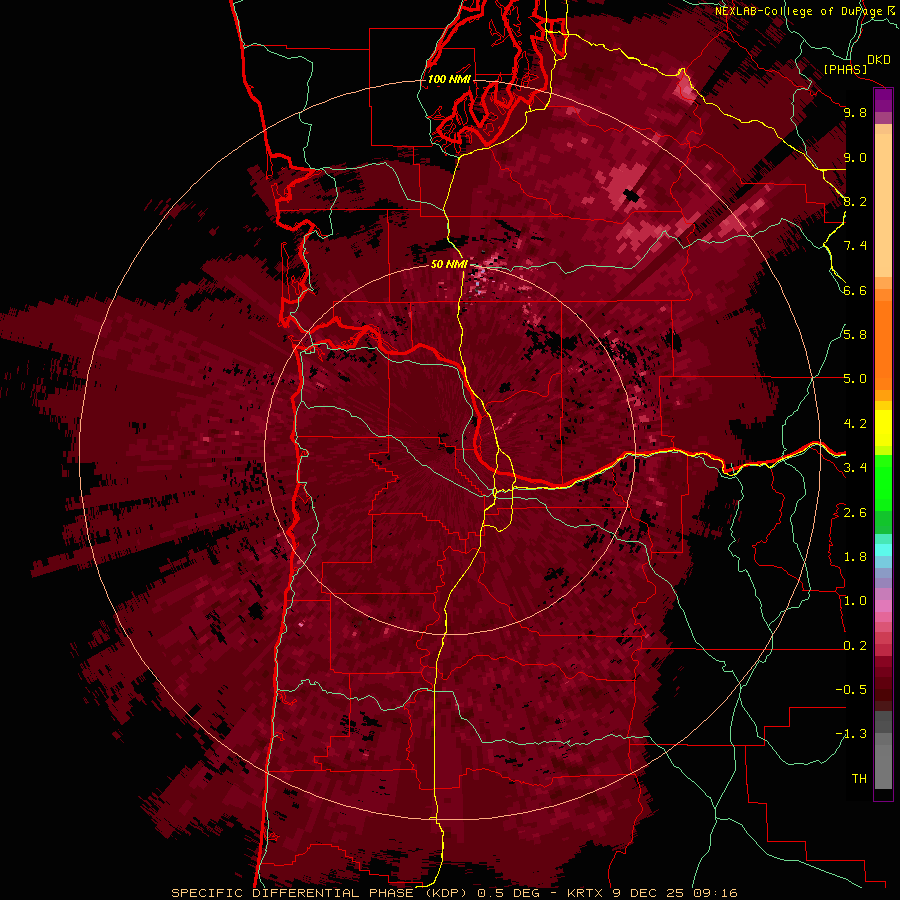
Task: Select the 9.8 value on color scale
Action: [855, 112]
